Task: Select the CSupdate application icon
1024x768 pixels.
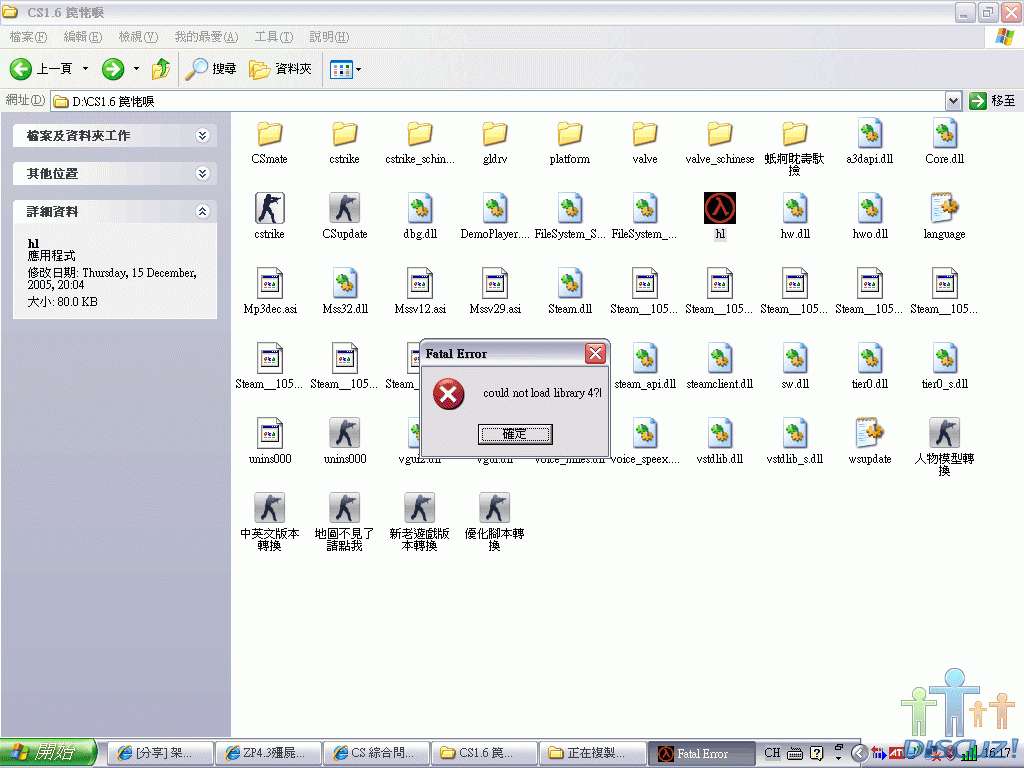Action: tap(344, 208)
